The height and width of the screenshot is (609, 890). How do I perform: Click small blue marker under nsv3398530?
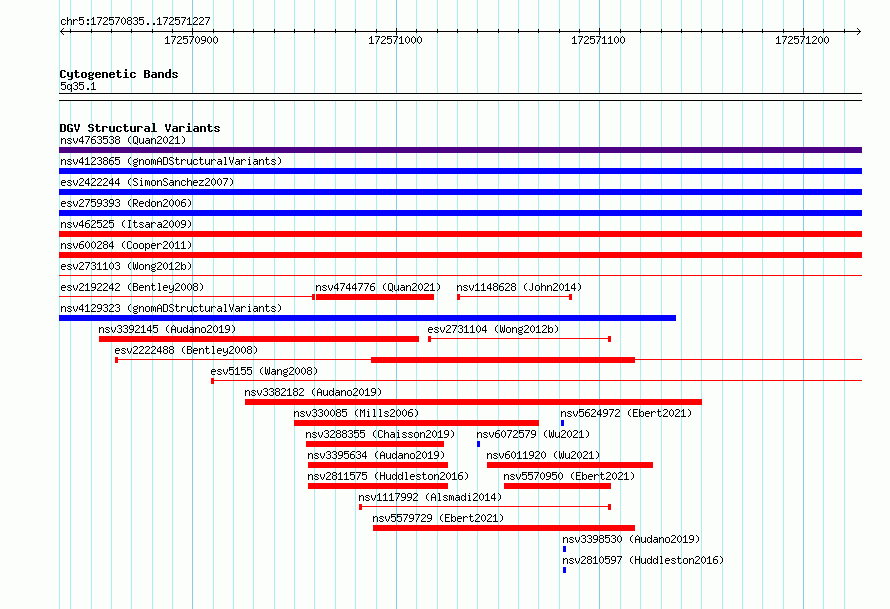click(x=564, y=549)
